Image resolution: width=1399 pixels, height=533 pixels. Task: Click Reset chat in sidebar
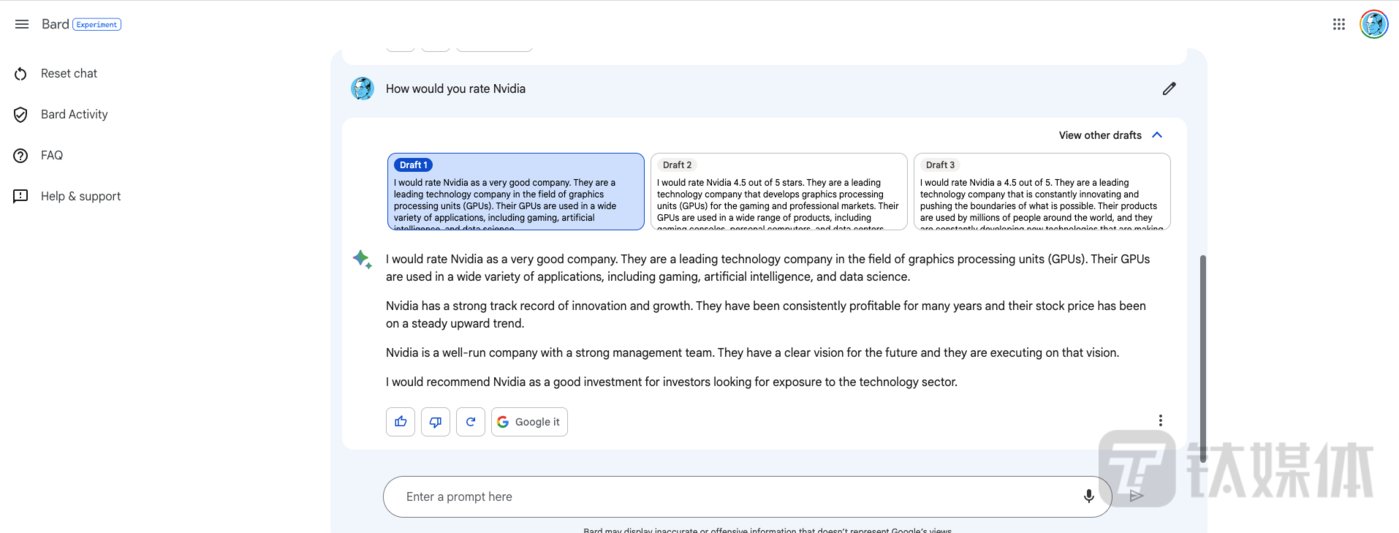[x=68, y=73]
